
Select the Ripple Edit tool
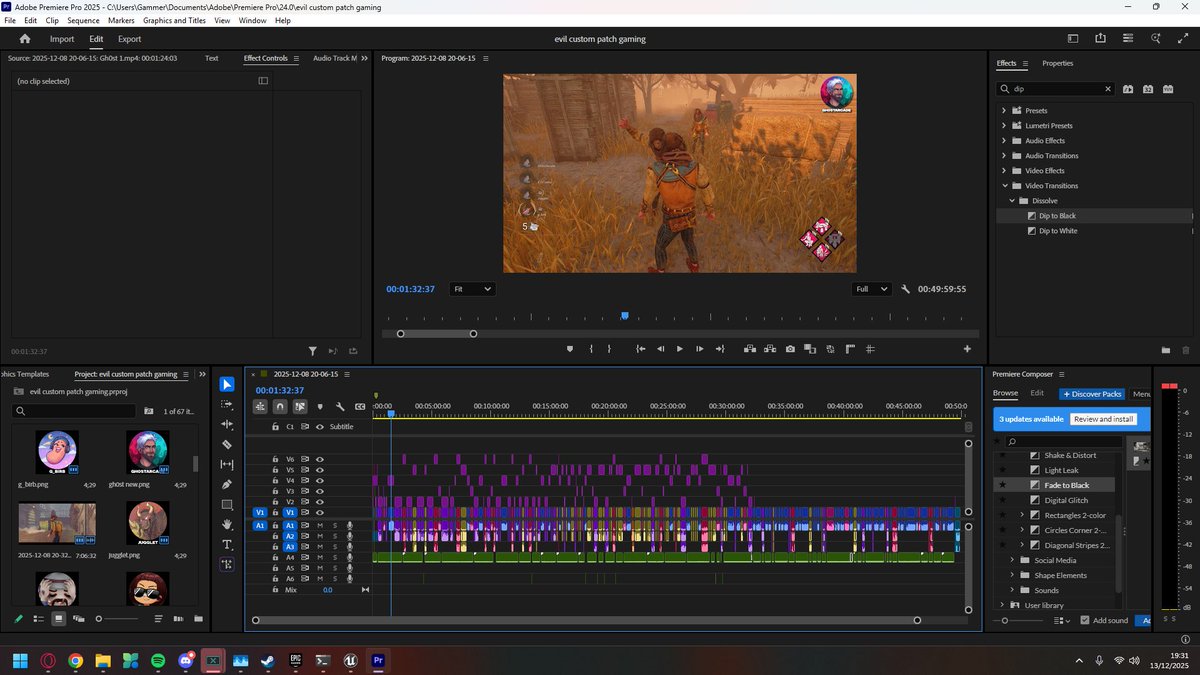coord(227,424)
